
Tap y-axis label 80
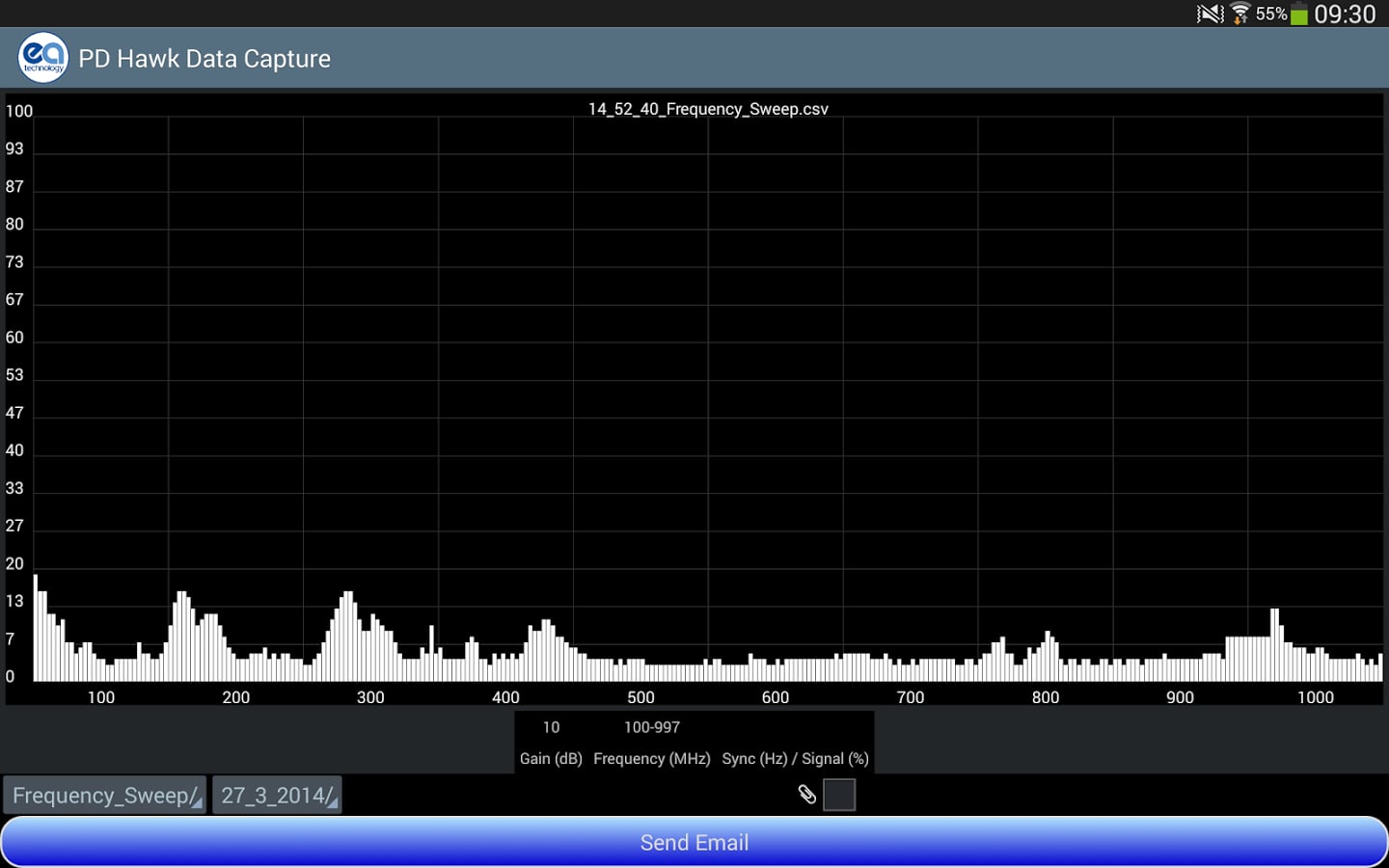(14, 224)
